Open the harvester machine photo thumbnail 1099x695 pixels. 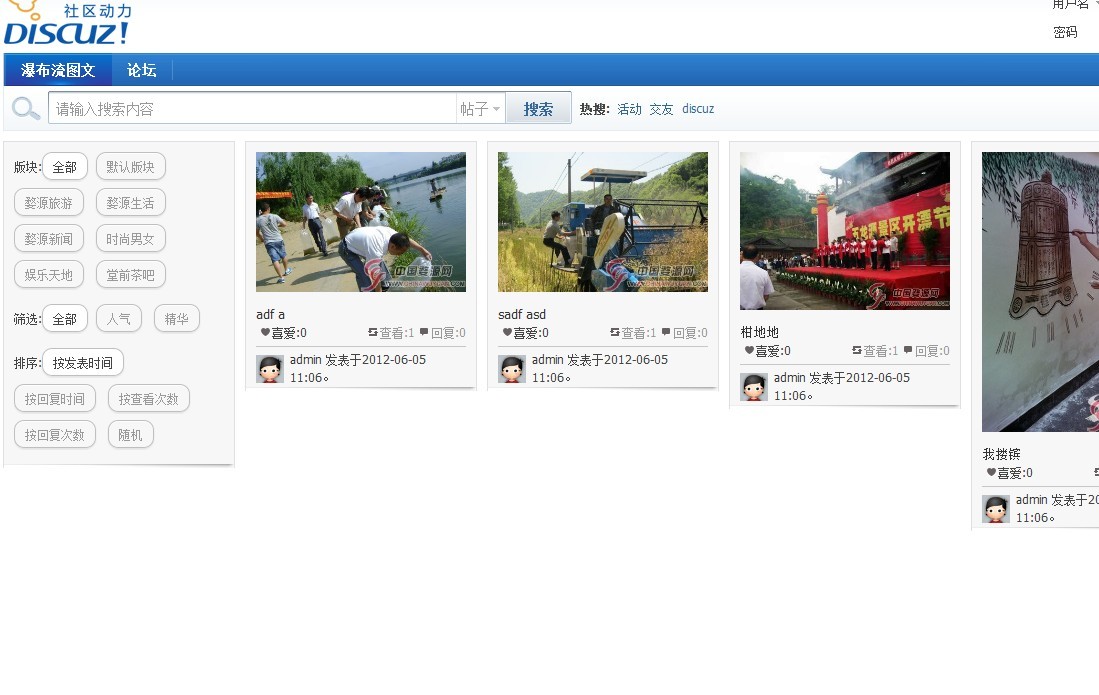[603, 221]
